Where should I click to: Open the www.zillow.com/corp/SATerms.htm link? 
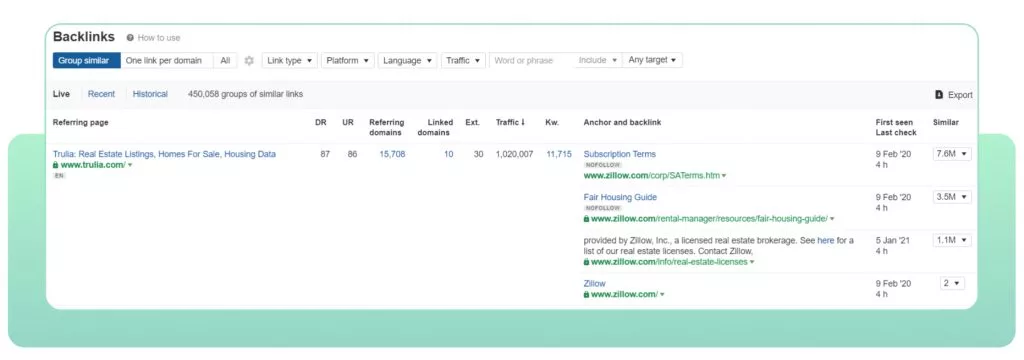[652, 176]
